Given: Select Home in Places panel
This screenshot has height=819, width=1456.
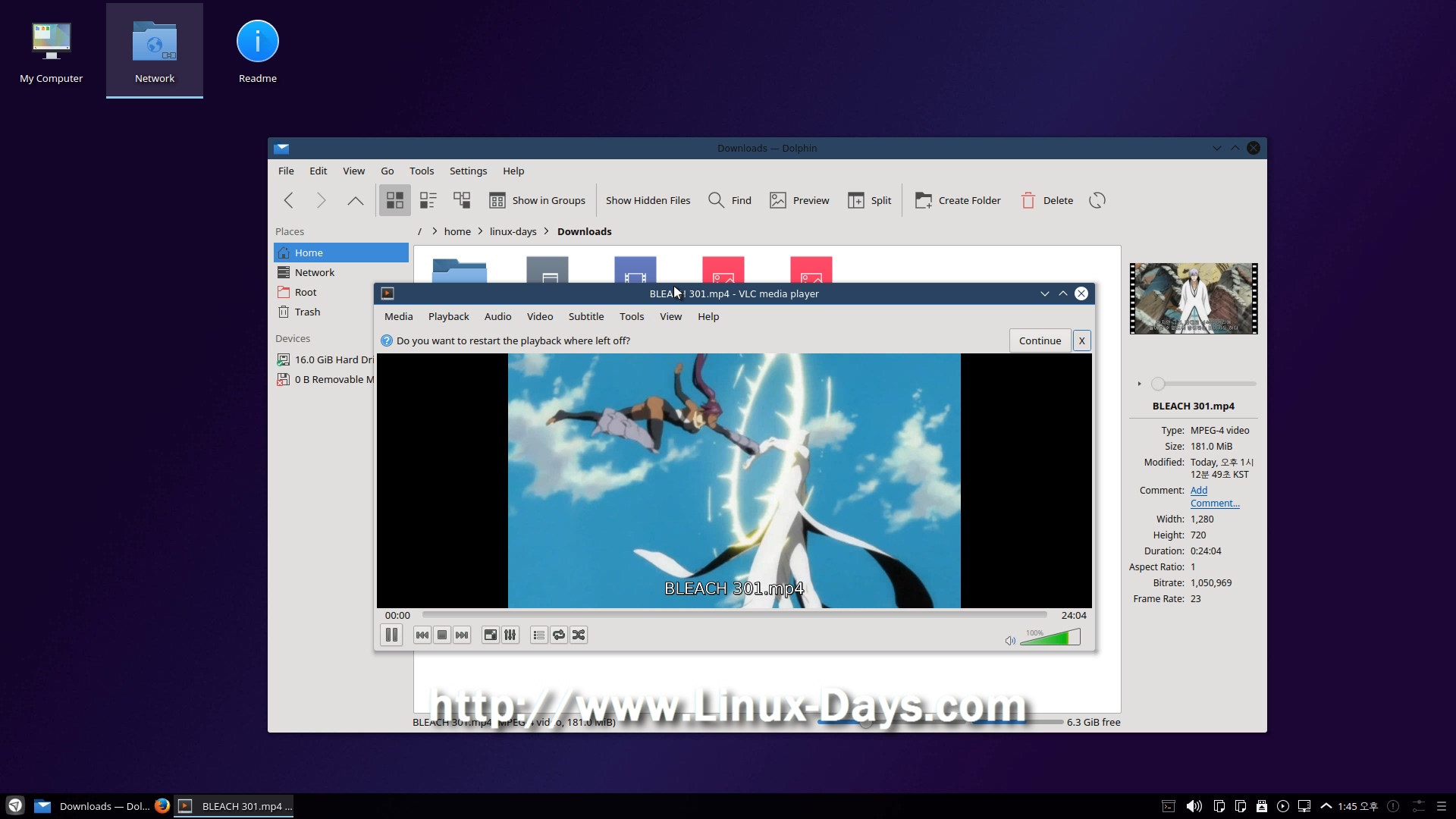Looking at the screenshot, I should click(x=341, y=253).
